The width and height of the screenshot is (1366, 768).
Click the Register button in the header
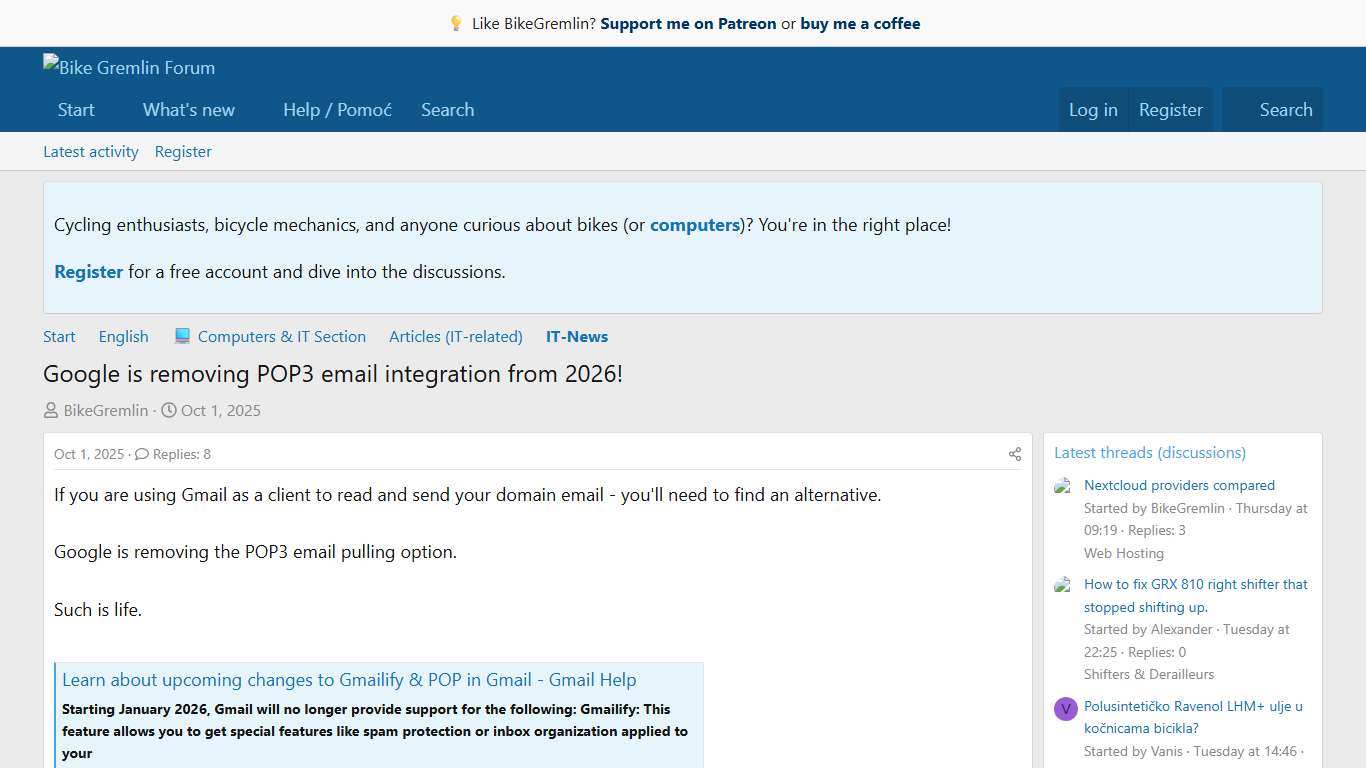(1170, 110)
